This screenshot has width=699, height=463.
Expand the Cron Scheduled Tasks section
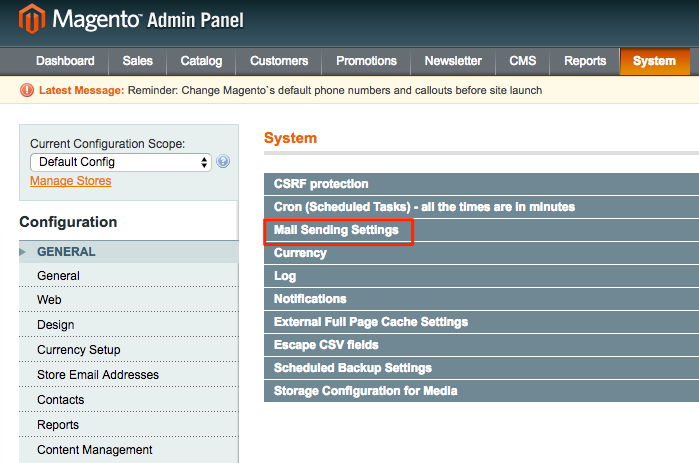click(424, 207)
